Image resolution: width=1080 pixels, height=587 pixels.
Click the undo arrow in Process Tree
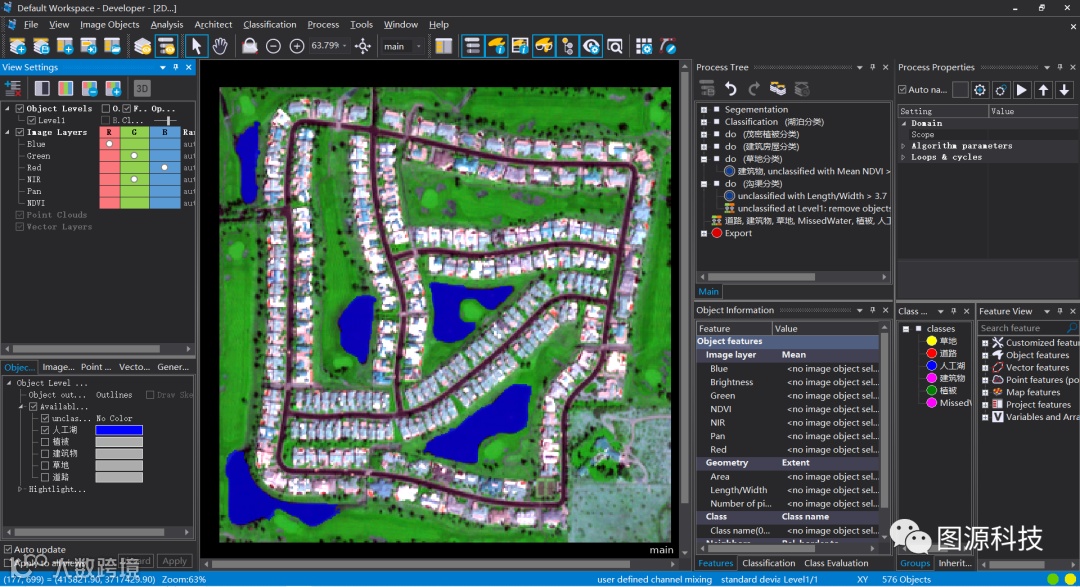pyautogui.click(x=731, y=89)
